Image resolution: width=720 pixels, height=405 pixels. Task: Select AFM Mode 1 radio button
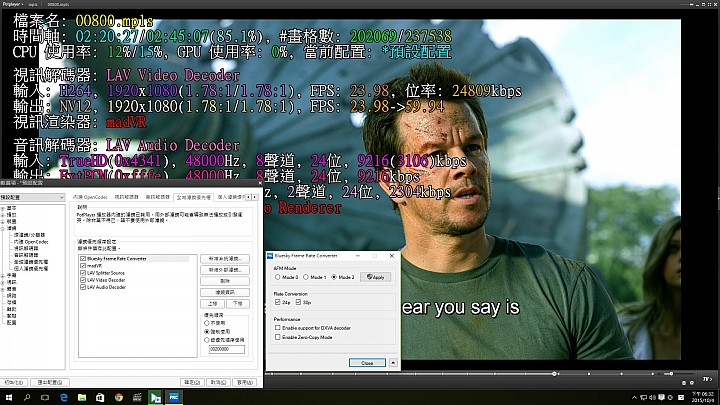(305, 277)
